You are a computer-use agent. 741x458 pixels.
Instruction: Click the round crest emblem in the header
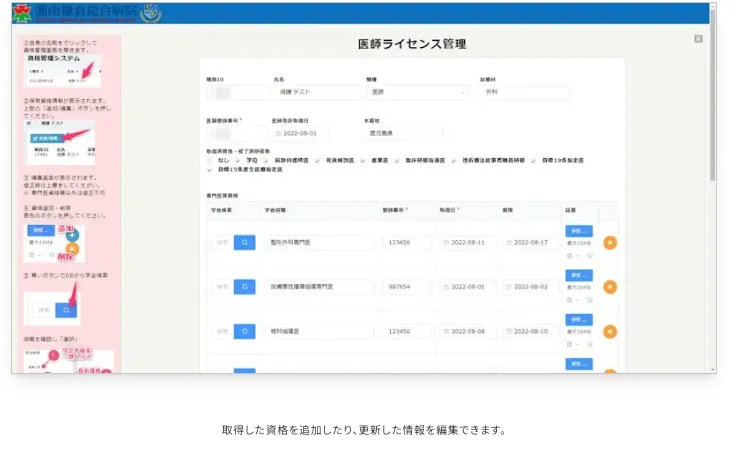[x=151, y=13]
